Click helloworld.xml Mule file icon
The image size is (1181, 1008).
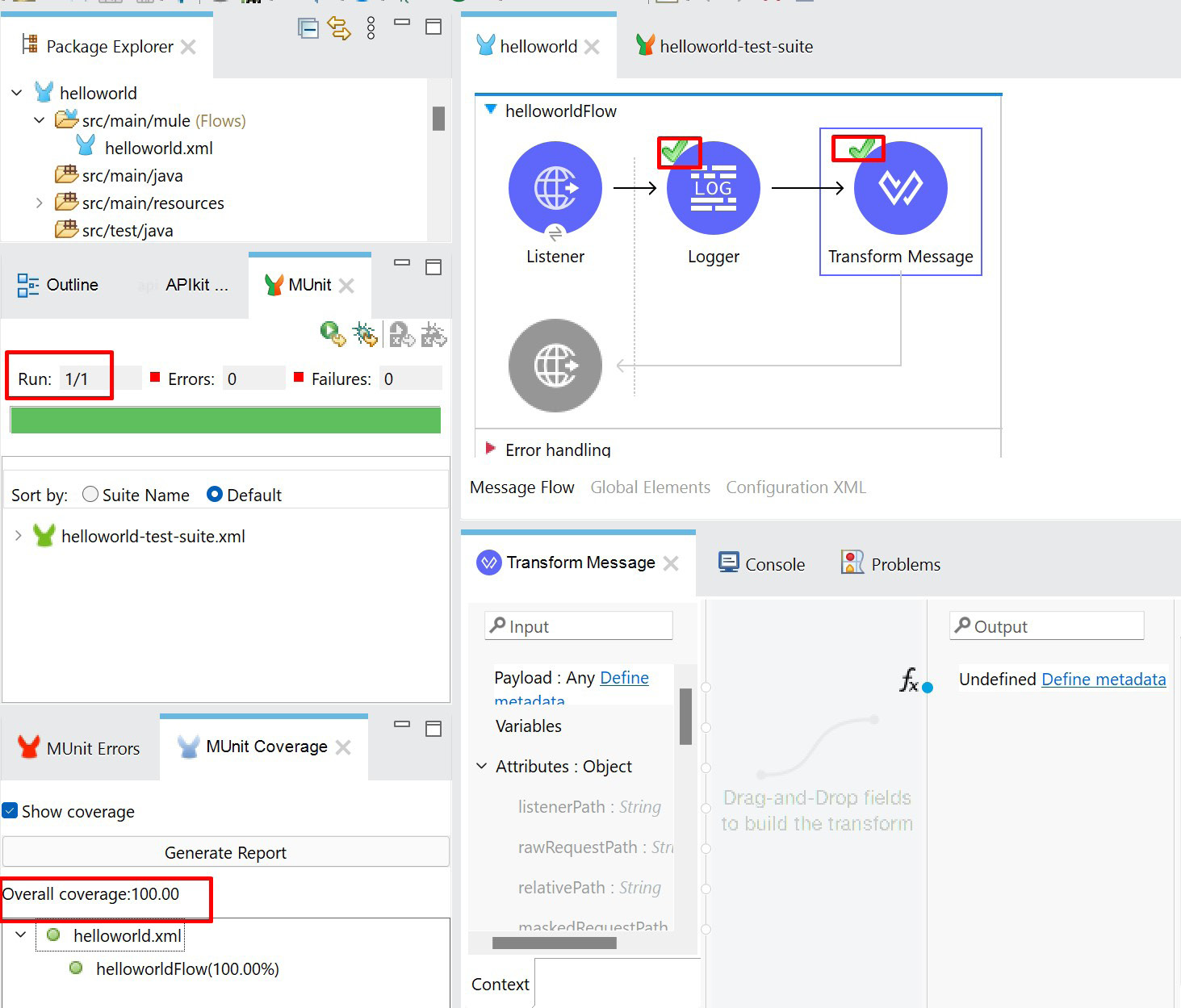(86, 146)
